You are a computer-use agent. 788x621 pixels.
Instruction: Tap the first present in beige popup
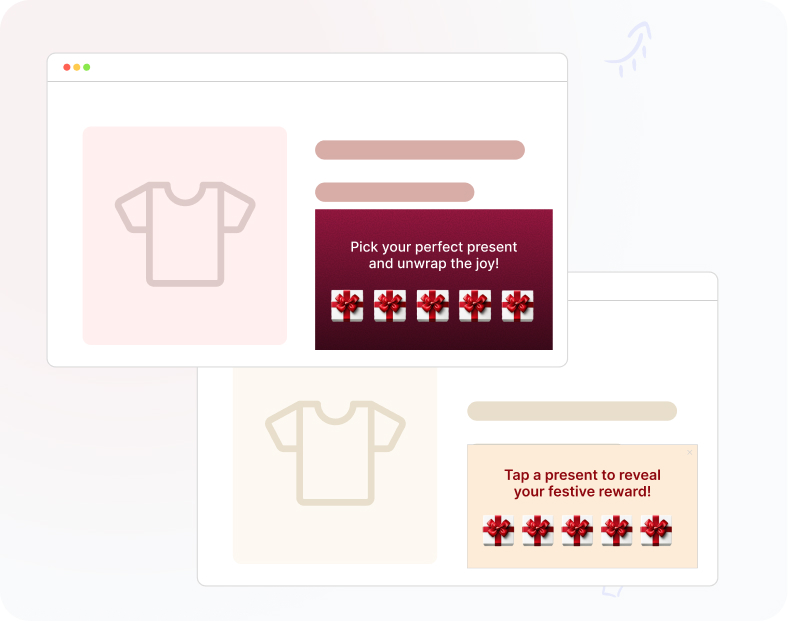[x=498, y=530]
